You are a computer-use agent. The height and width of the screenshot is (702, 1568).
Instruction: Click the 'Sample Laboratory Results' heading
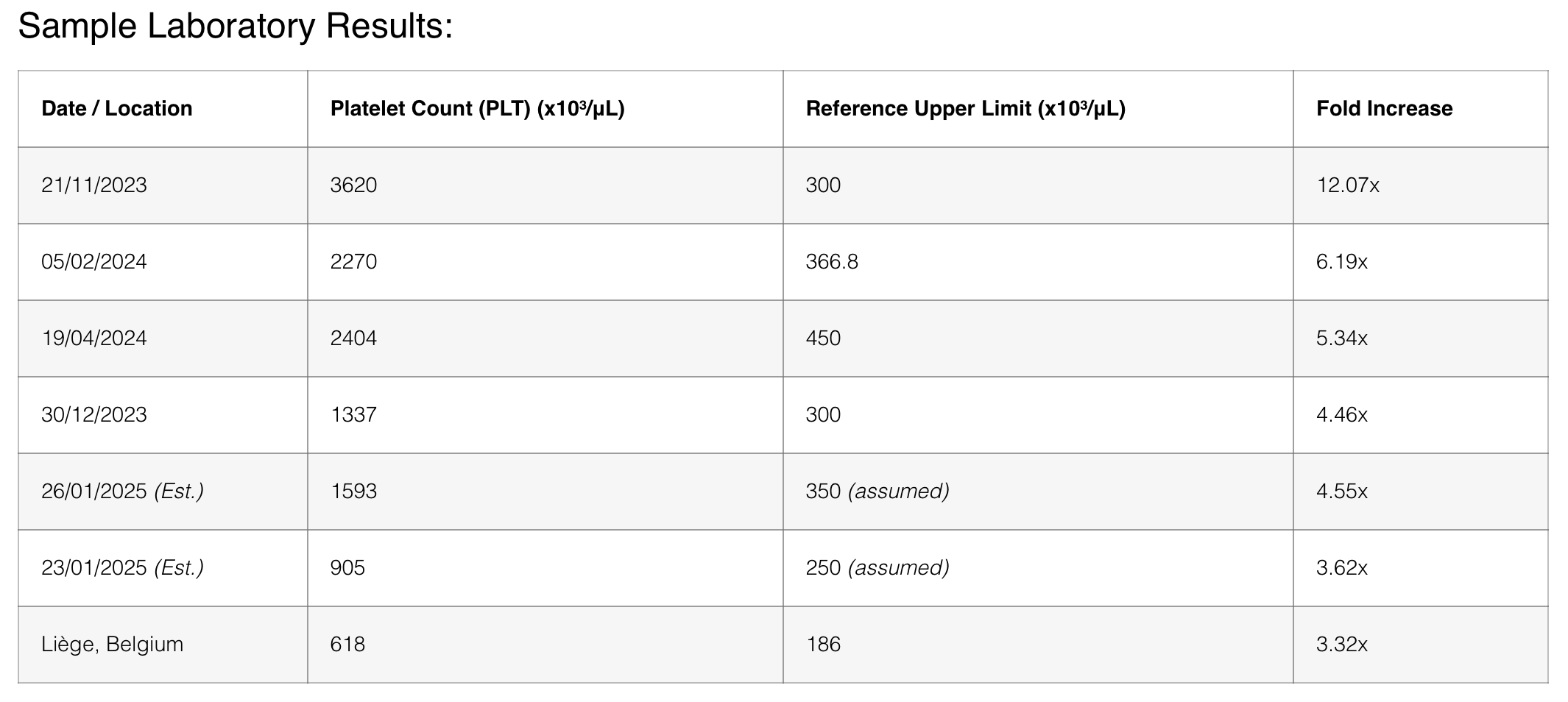pyautogui.click(x=235, y=26)
